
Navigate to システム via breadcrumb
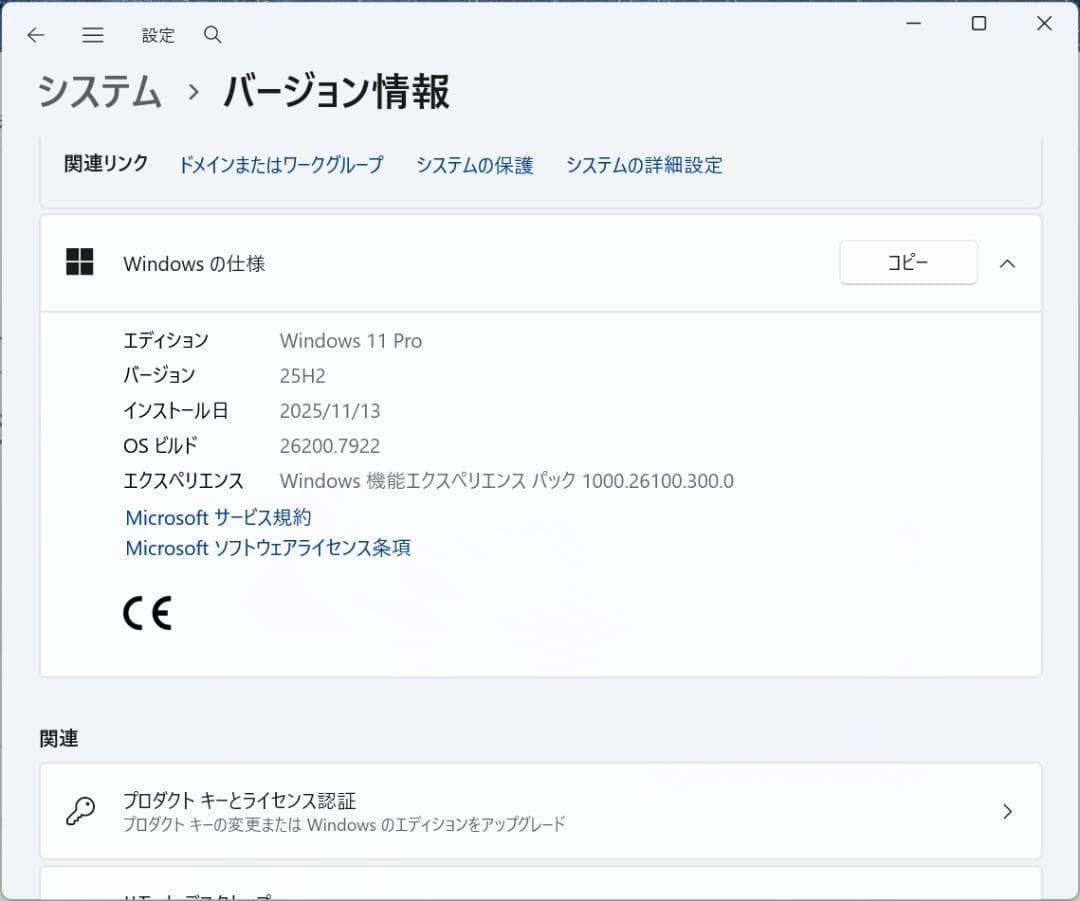click(98, 91)
